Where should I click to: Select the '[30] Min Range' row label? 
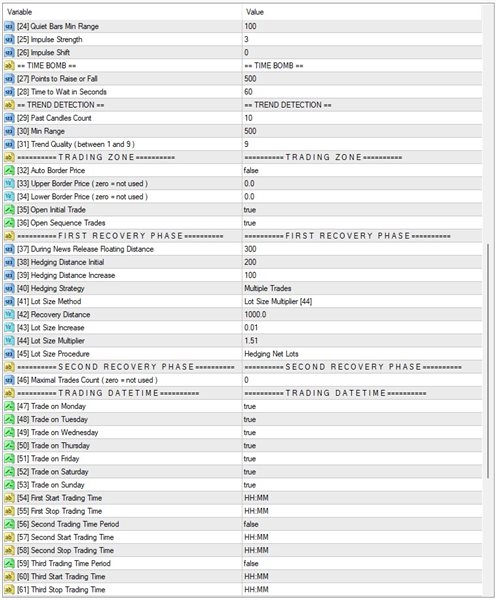pyautogui.click(x=41, y=131)
